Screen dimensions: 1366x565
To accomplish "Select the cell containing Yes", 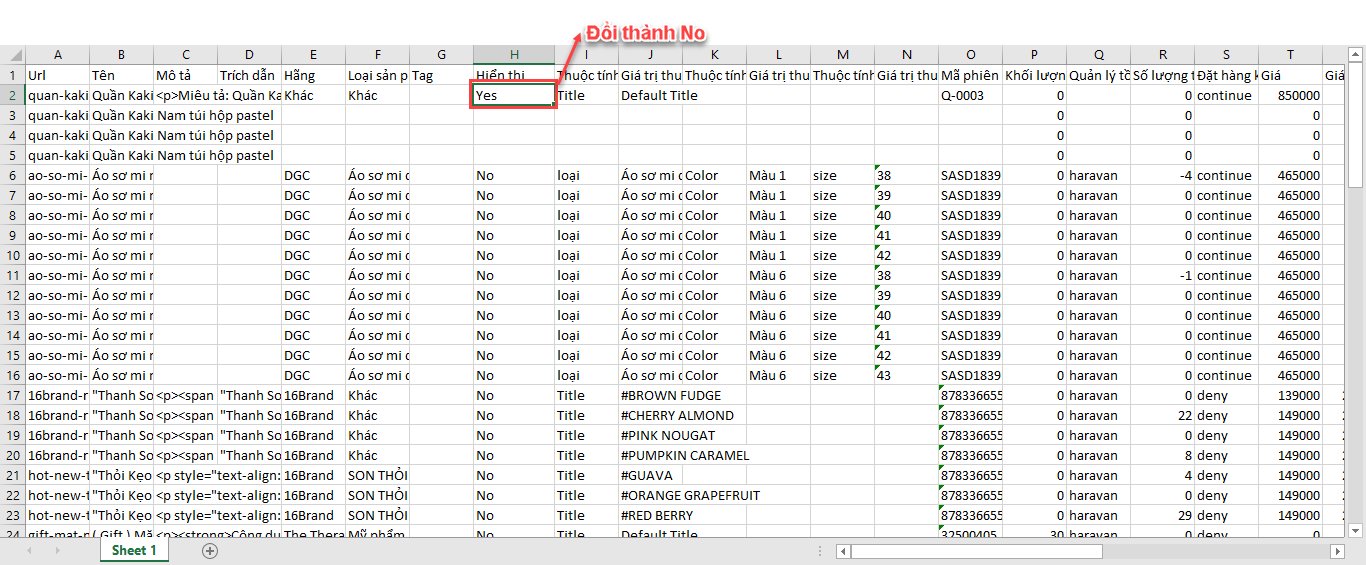I will click(514, 95).
